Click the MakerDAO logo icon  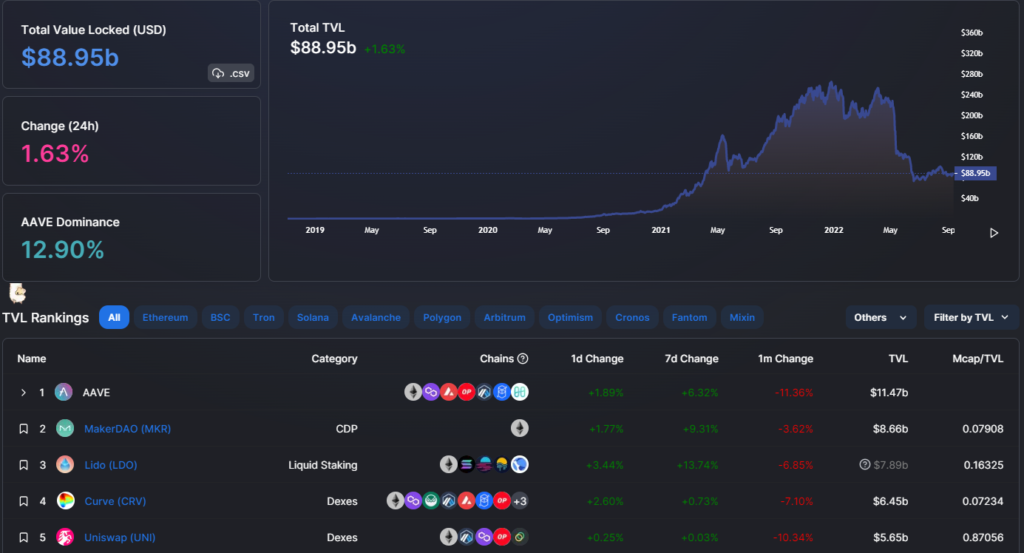pos(65,429)
